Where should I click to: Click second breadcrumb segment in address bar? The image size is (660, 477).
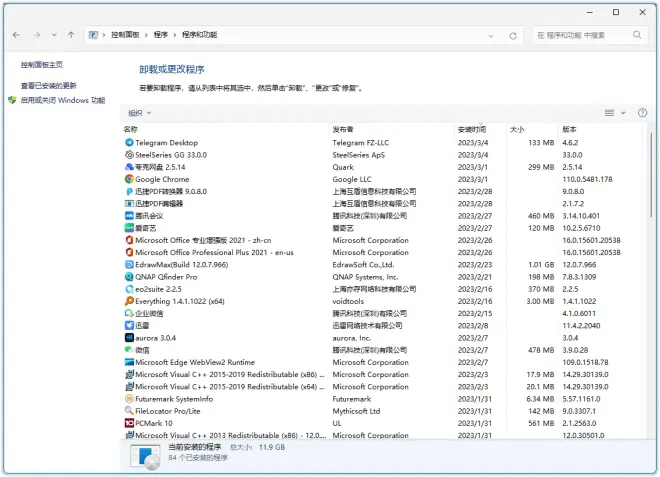pos(161,35)
